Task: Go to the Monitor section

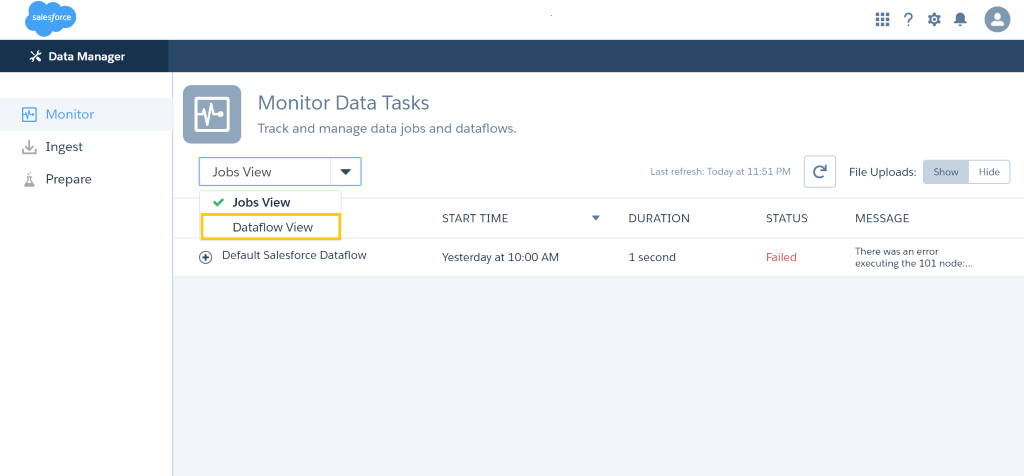Action: click(x=86, y=114)
